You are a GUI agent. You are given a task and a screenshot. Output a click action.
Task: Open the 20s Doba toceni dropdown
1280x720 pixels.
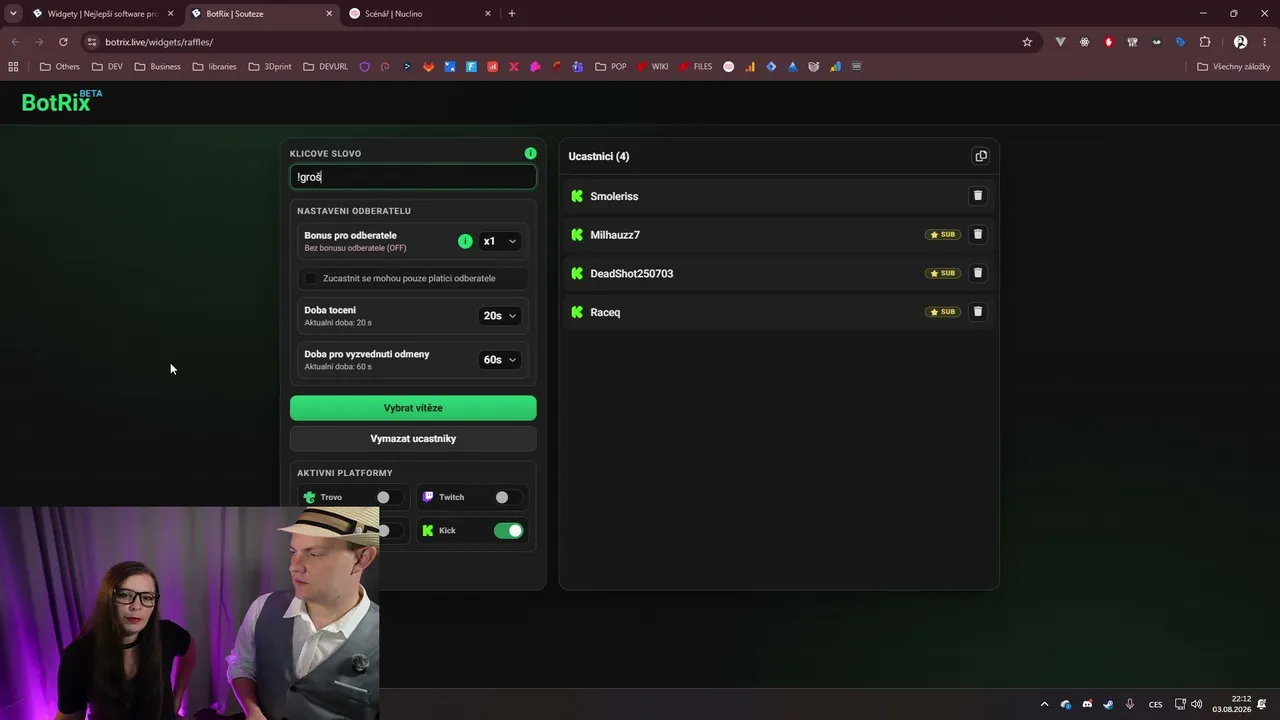coord(500,316)
